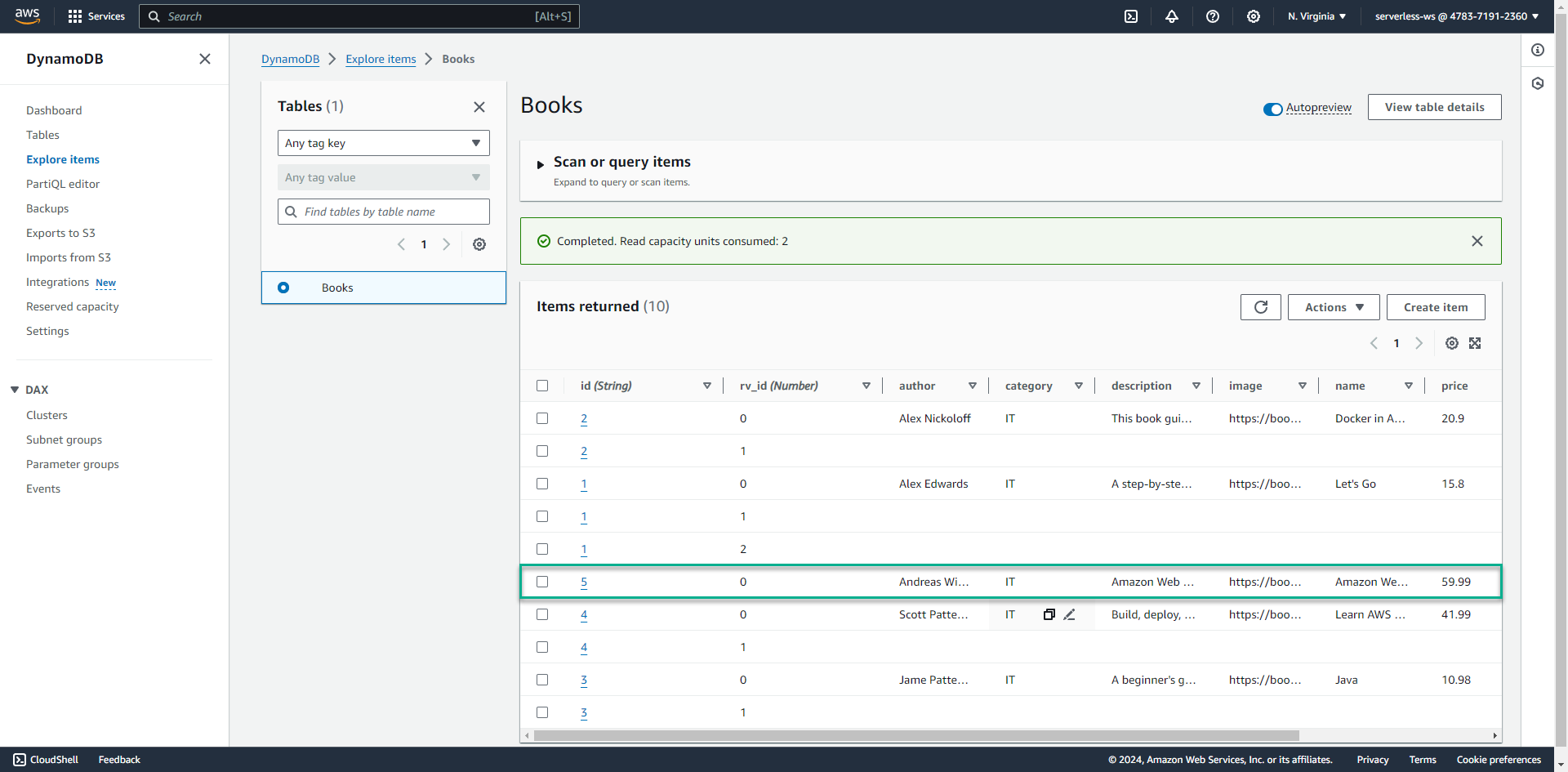Refresh the items returned list

(1261, 307)
